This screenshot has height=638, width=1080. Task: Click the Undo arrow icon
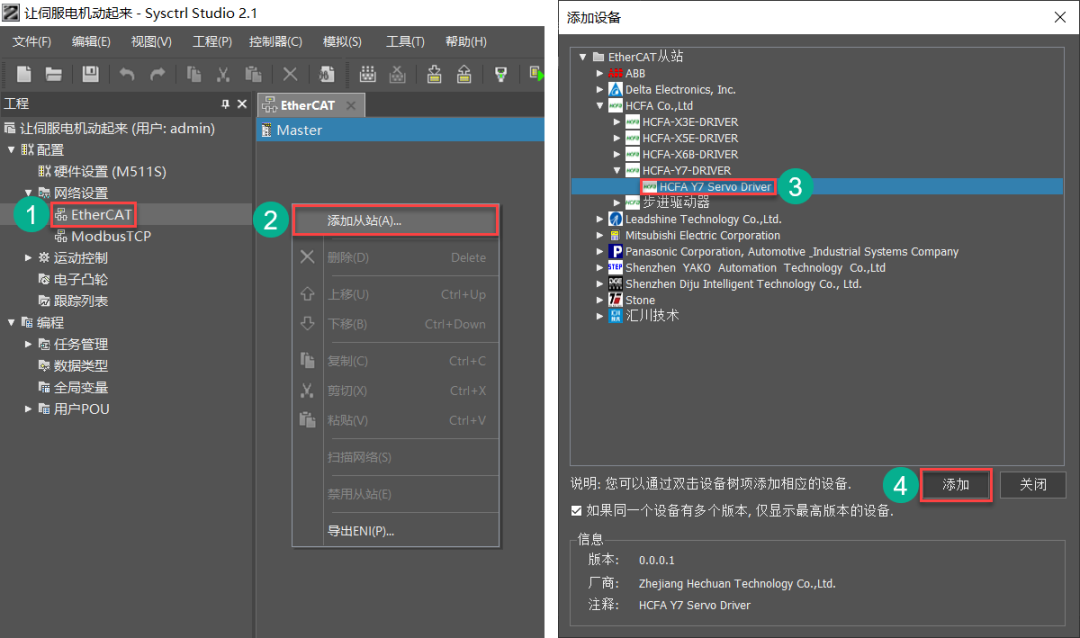[127, 74]
